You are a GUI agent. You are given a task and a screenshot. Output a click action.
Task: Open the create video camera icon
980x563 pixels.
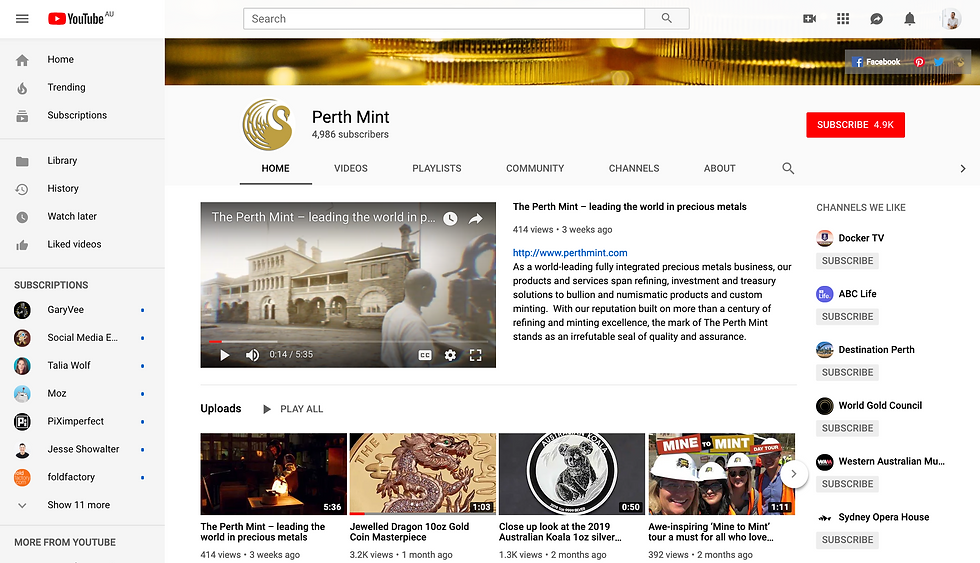coord(809,19)
